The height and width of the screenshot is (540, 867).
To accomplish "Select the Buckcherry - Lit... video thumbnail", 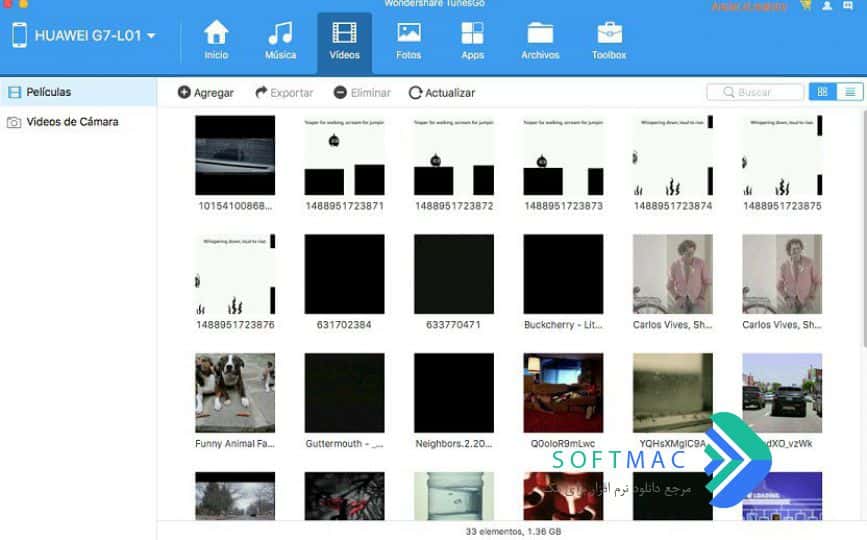I will tap(563, 274).
